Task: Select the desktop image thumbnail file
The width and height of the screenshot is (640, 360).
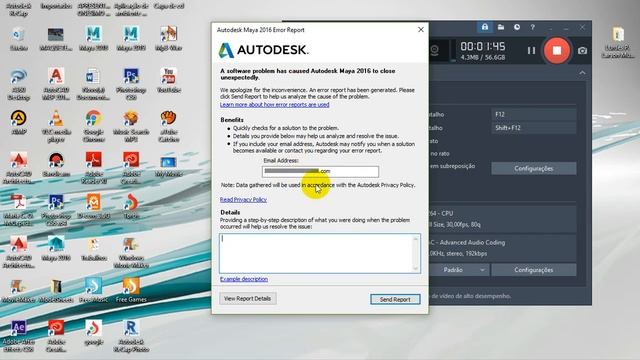Action: pos(56,39)
